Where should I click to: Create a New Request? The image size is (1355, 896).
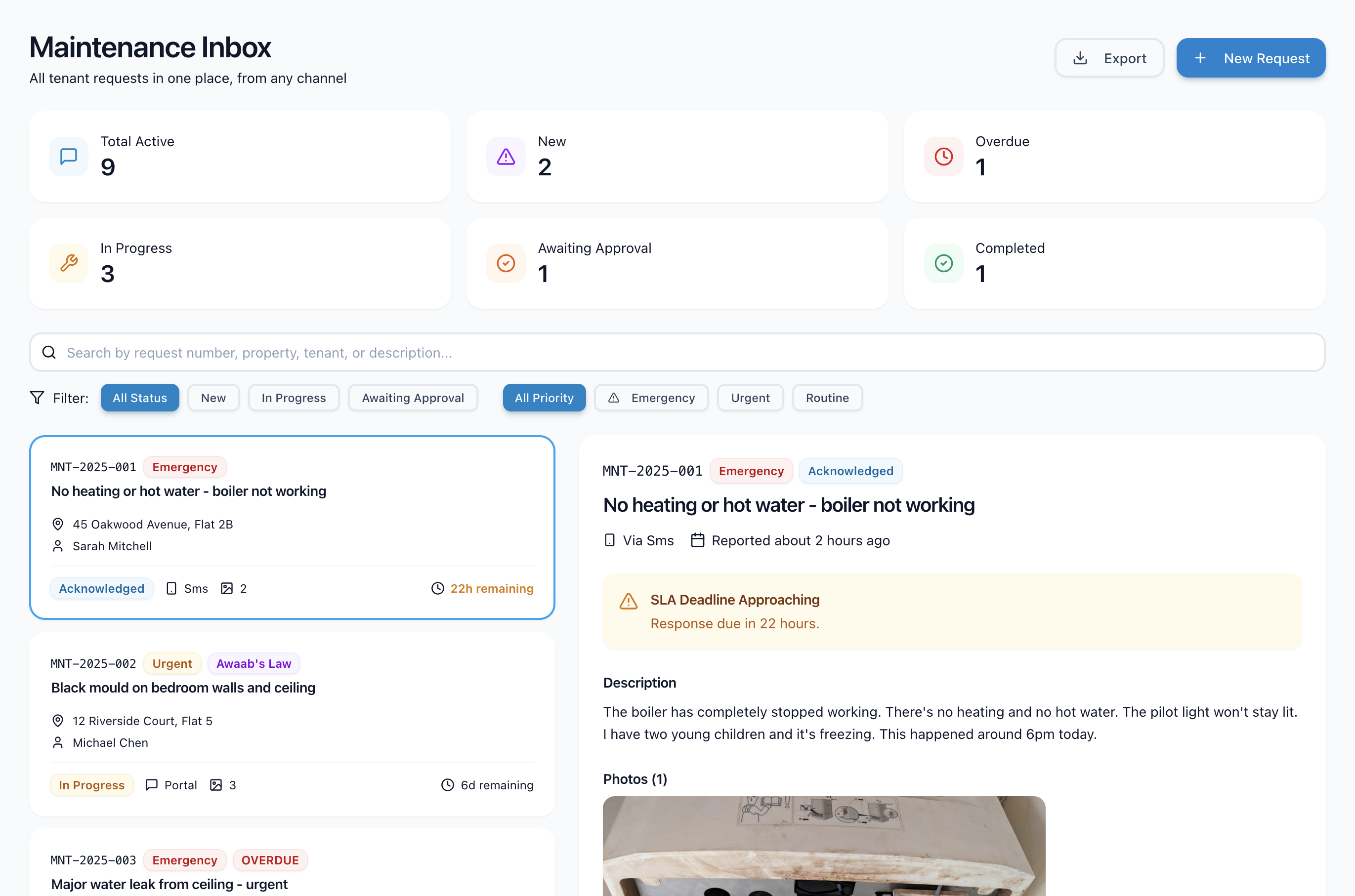pos(1250,58)
